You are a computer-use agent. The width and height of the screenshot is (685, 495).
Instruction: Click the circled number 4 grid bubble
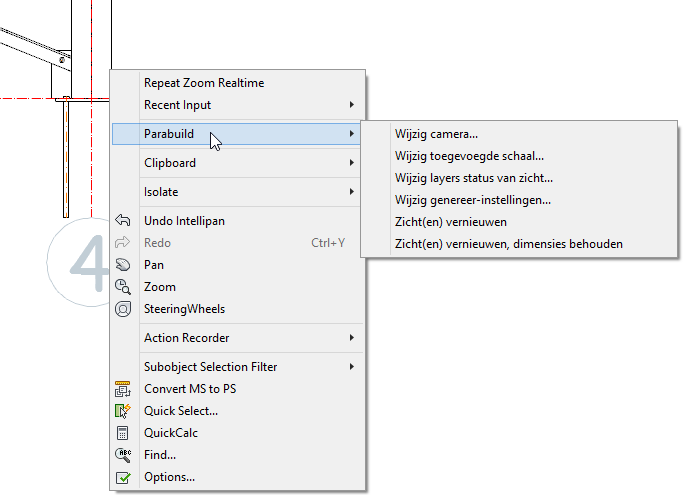79,262
